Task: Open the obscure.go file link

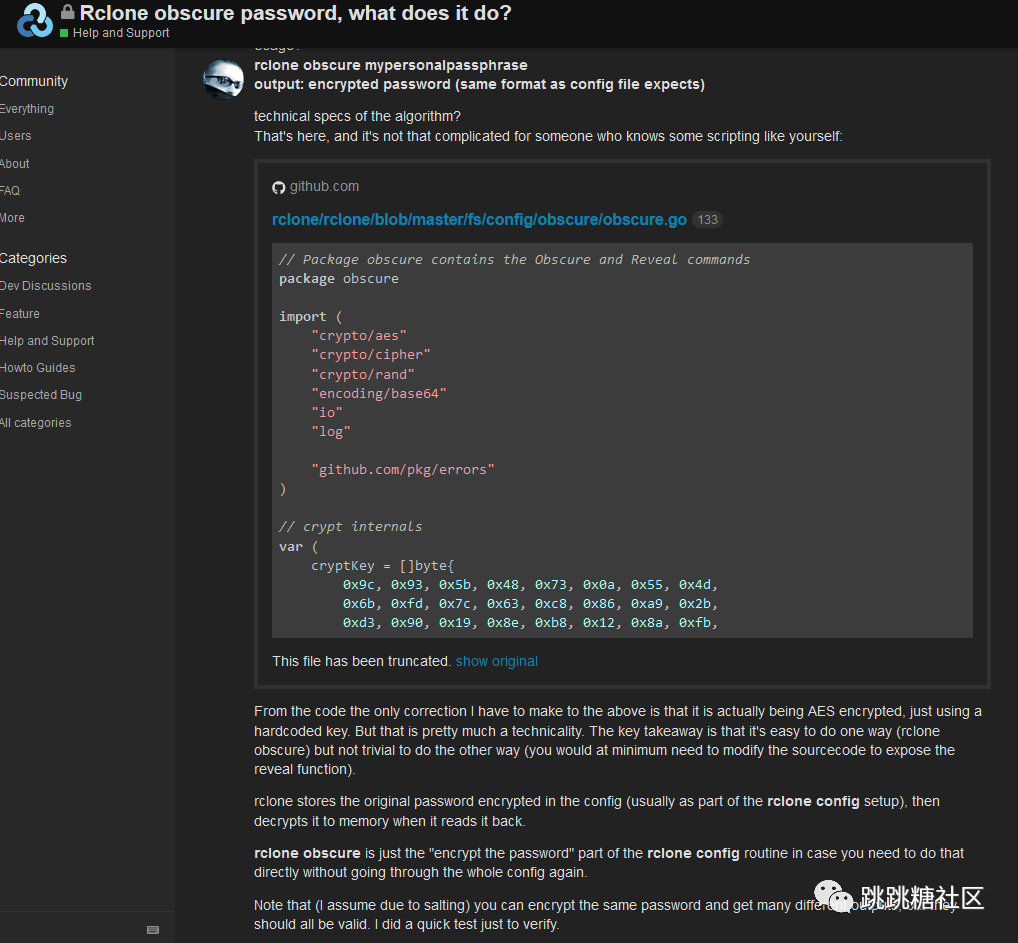Action: pyautogui.click(x=479, y=220)
